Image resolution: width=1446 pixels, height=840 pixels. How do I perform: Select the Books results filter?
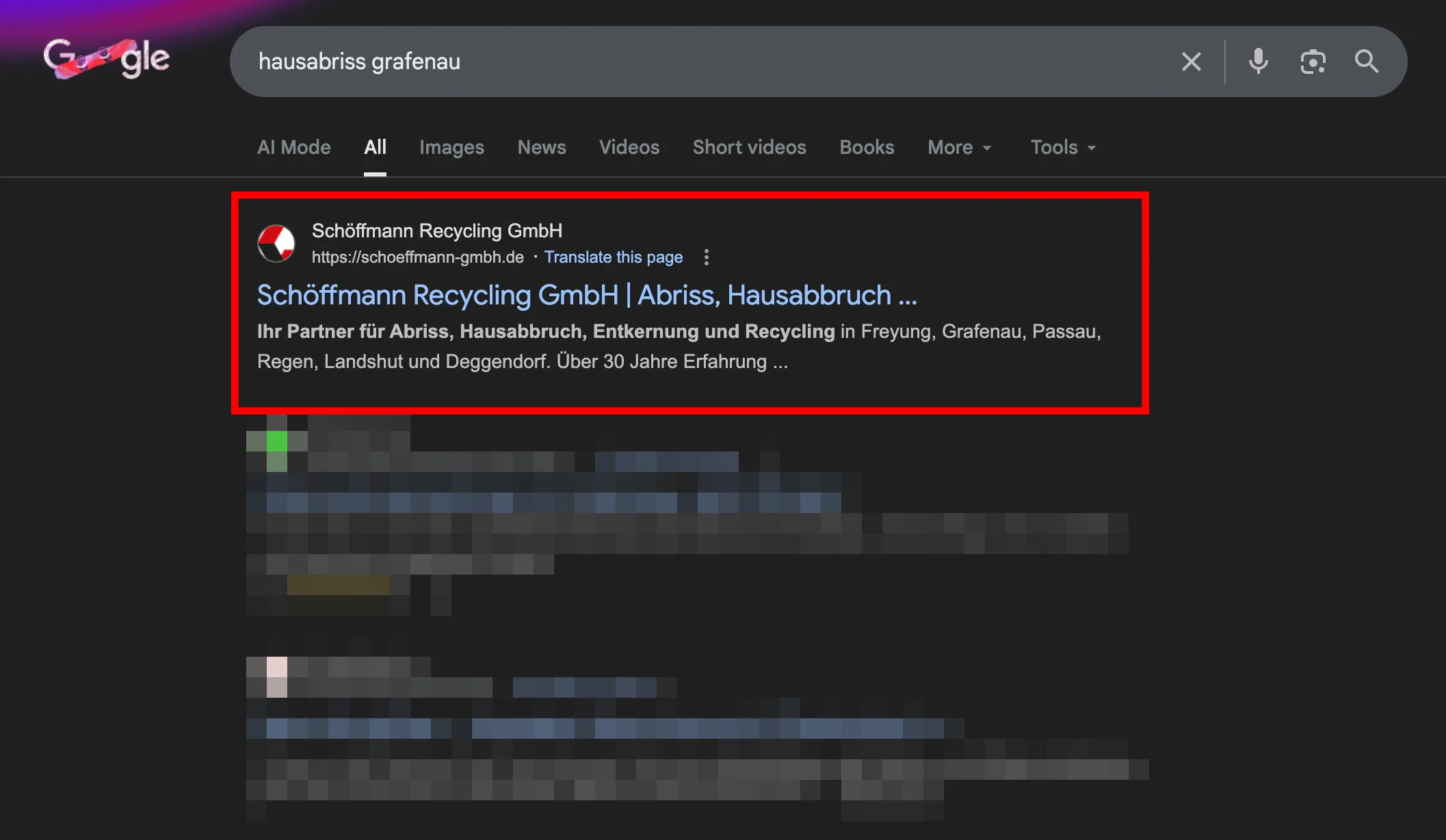tap(866, 147)
